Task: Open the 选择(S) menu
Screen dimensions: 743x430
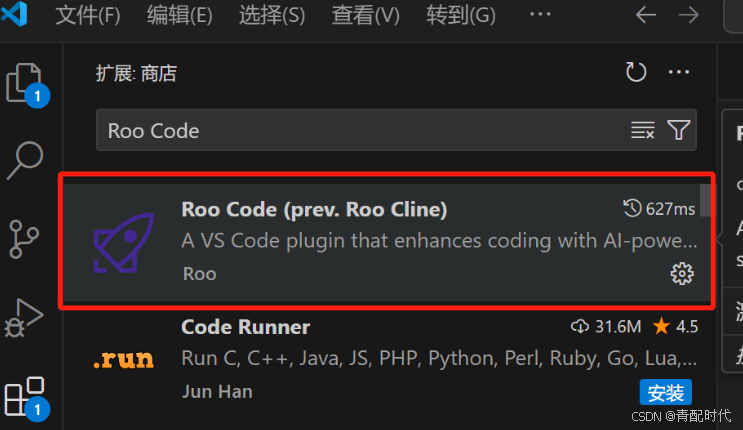Action: 272,15
